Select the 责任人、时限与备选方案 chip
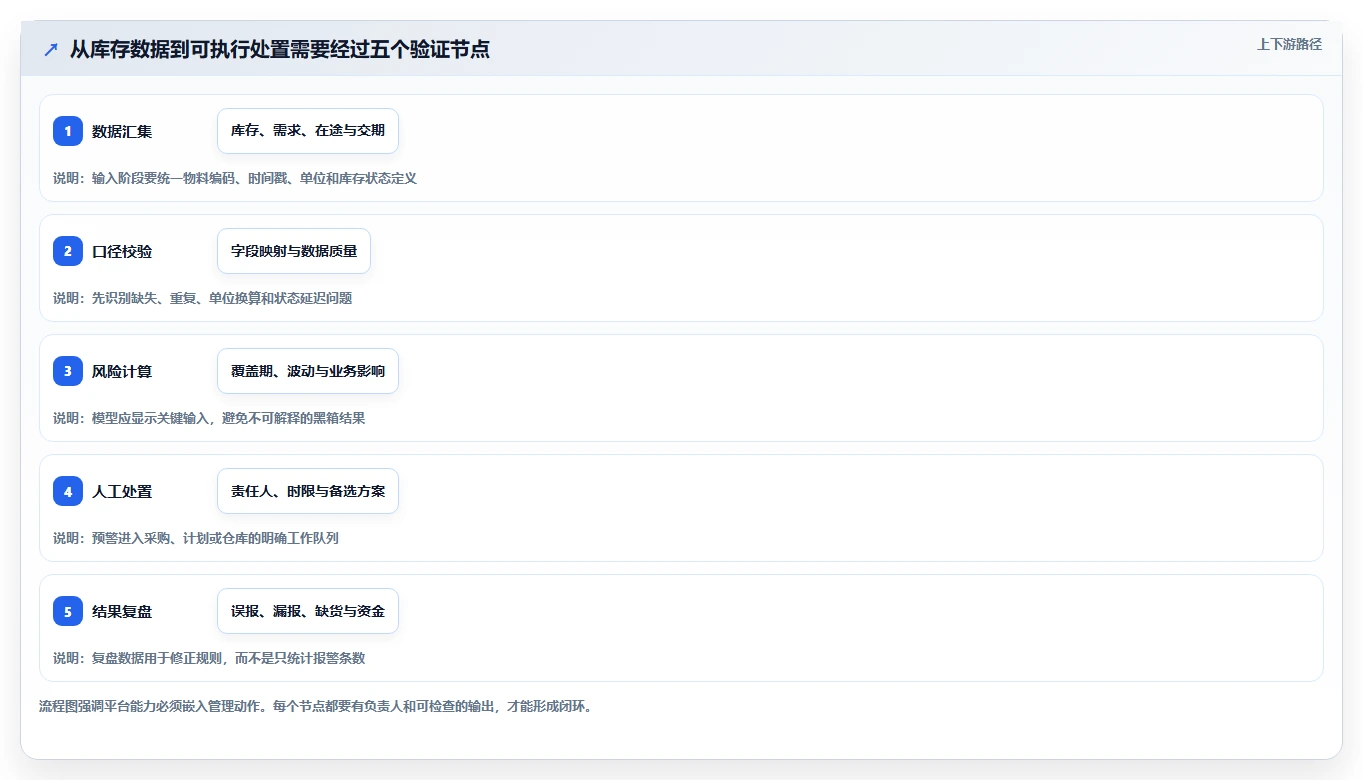The image size is (1363, 780). click(308, 491)
